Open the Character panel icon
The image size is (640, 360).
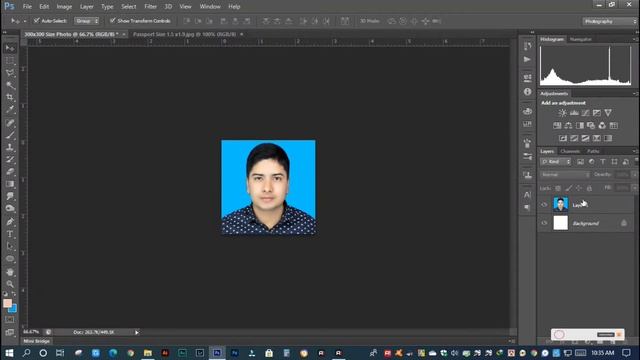(527, 195)
